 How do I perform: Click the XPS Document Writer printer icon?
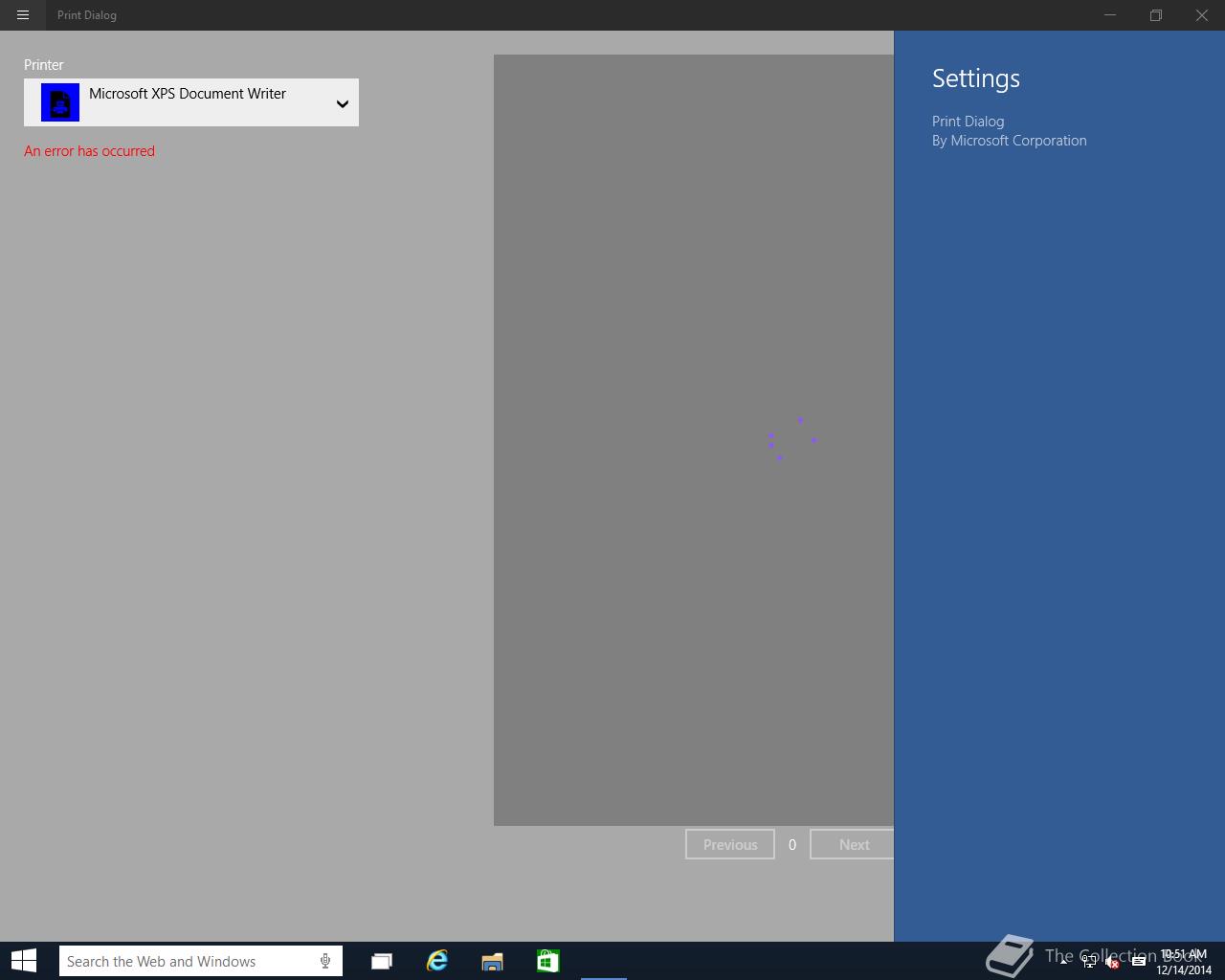tap(60, 102)
